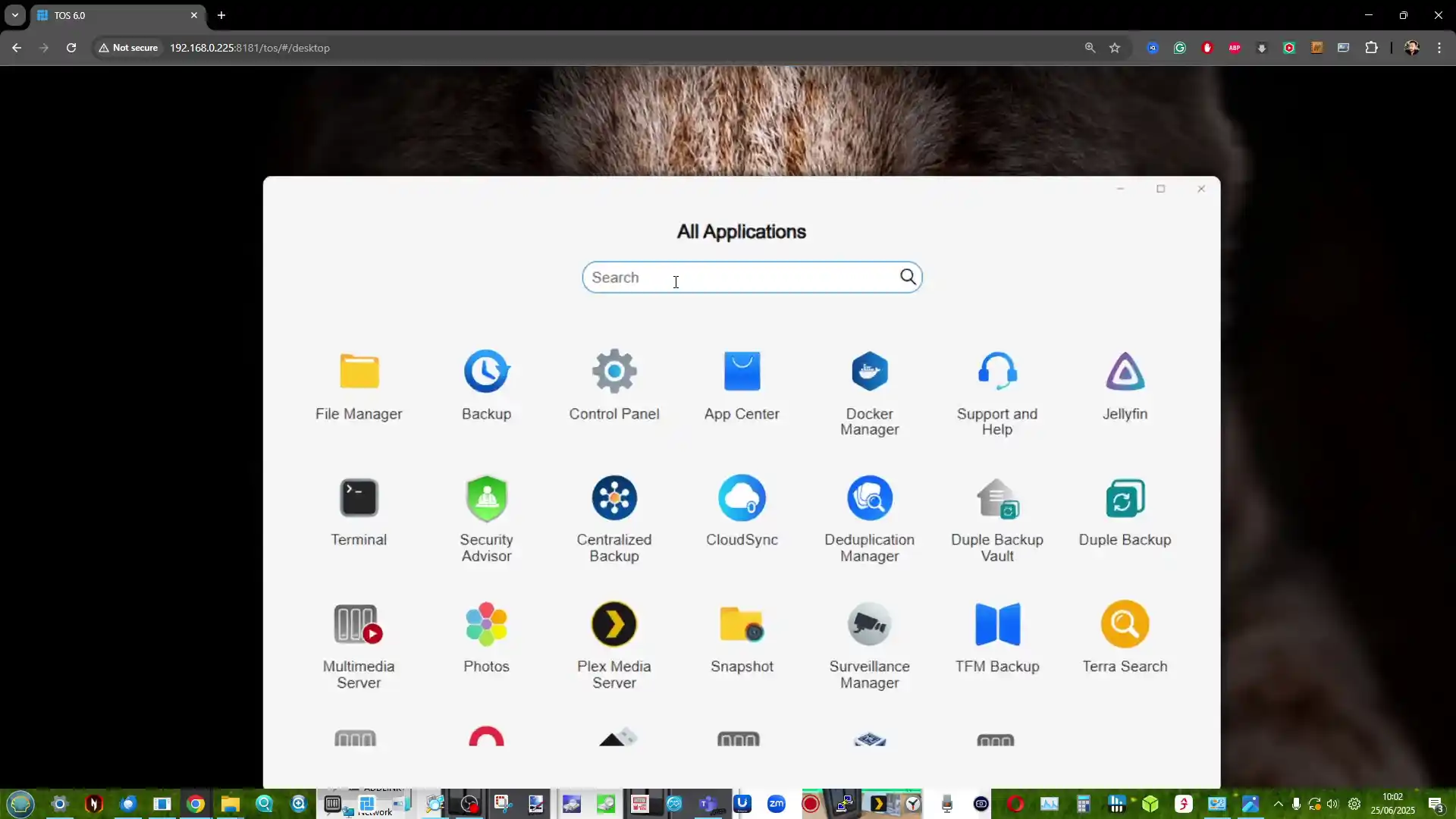Go back in browser history
This screenshot has width=1456, height=819.
(x=17, y=48)
